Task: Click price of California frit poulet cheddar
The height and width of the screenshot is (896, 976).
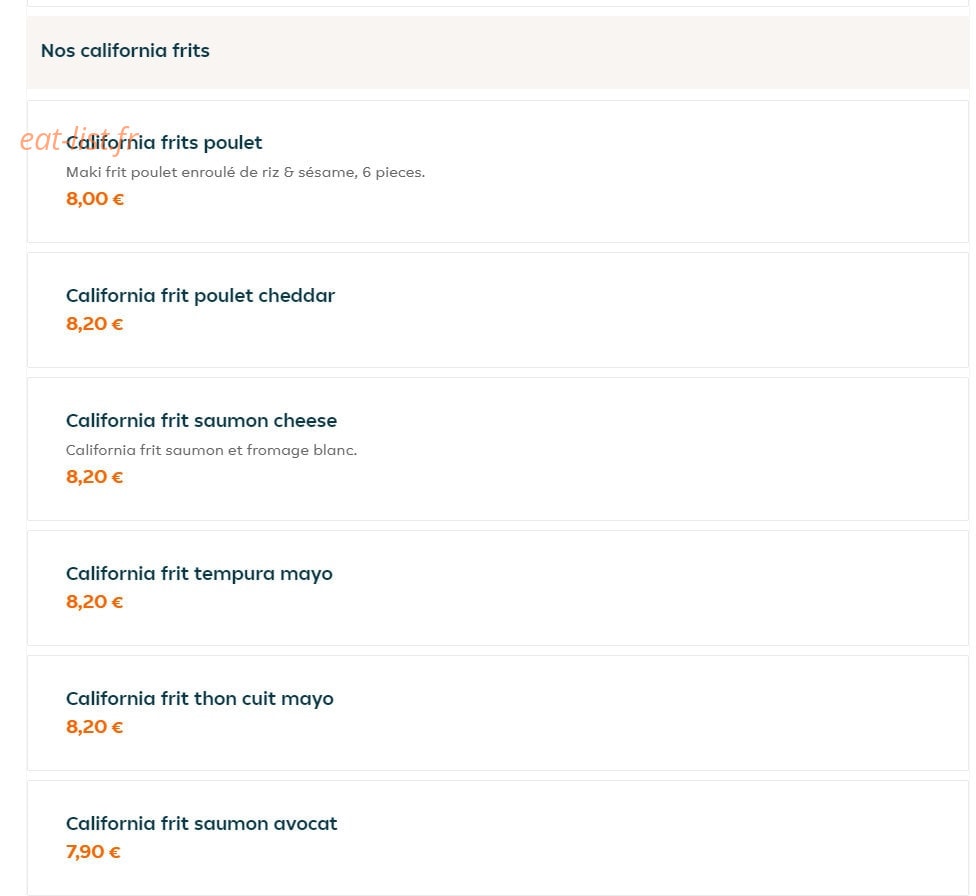Action: pyautogui.click(x=95, y=324)
